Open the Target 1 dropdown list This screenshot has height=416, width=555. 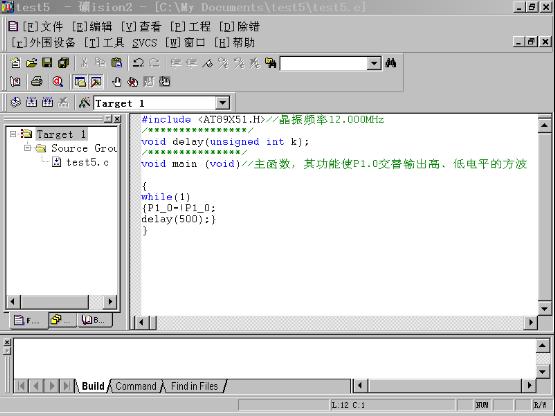[223, 103]
